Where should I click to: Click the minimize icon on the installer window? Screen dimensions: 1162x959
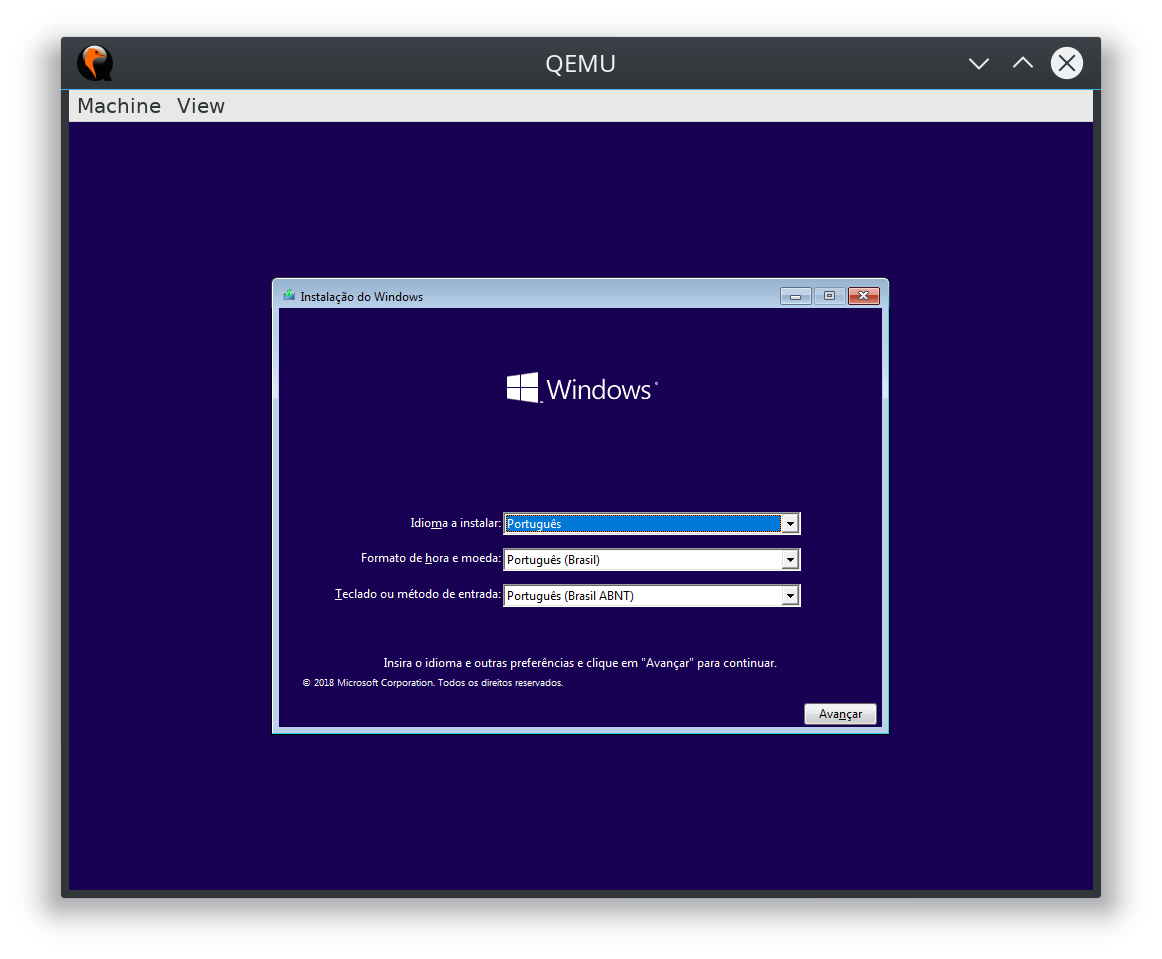click(795, 296)
